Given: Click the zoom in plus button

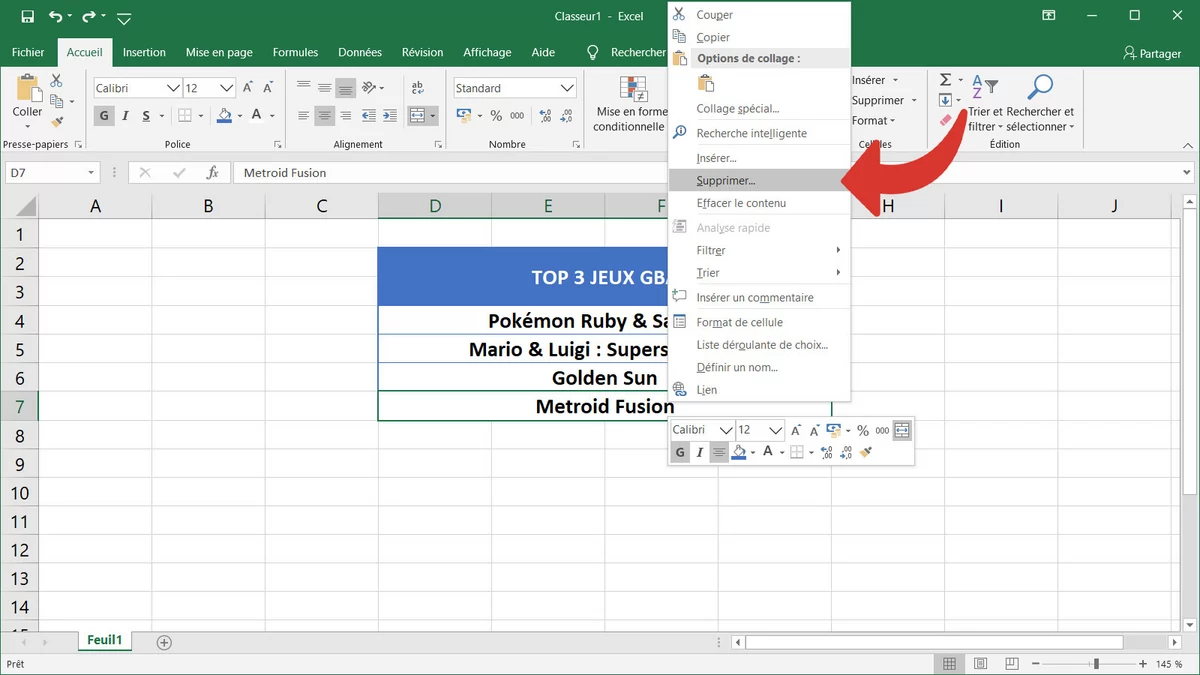Looking at the screenshot, I should pyautogui.click(x=1143, y=664).
